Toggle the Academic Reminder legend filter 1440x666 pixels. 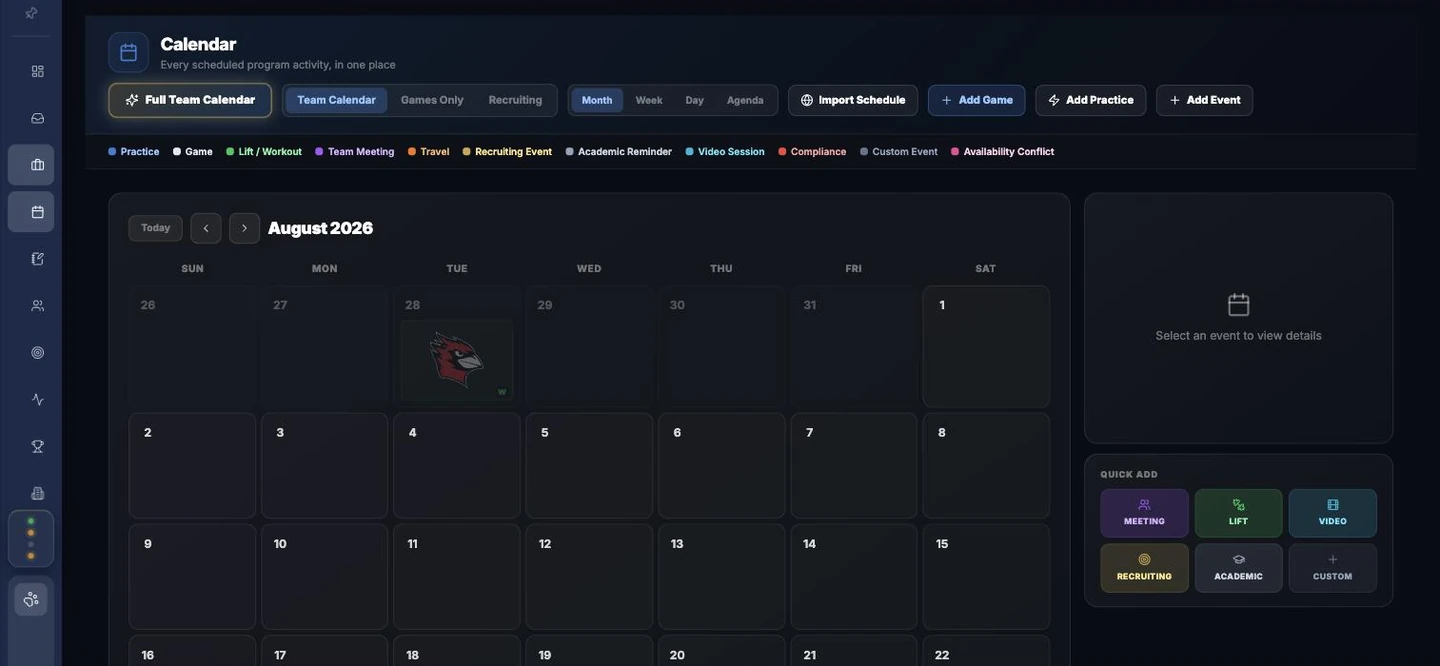tap(619, 152)
